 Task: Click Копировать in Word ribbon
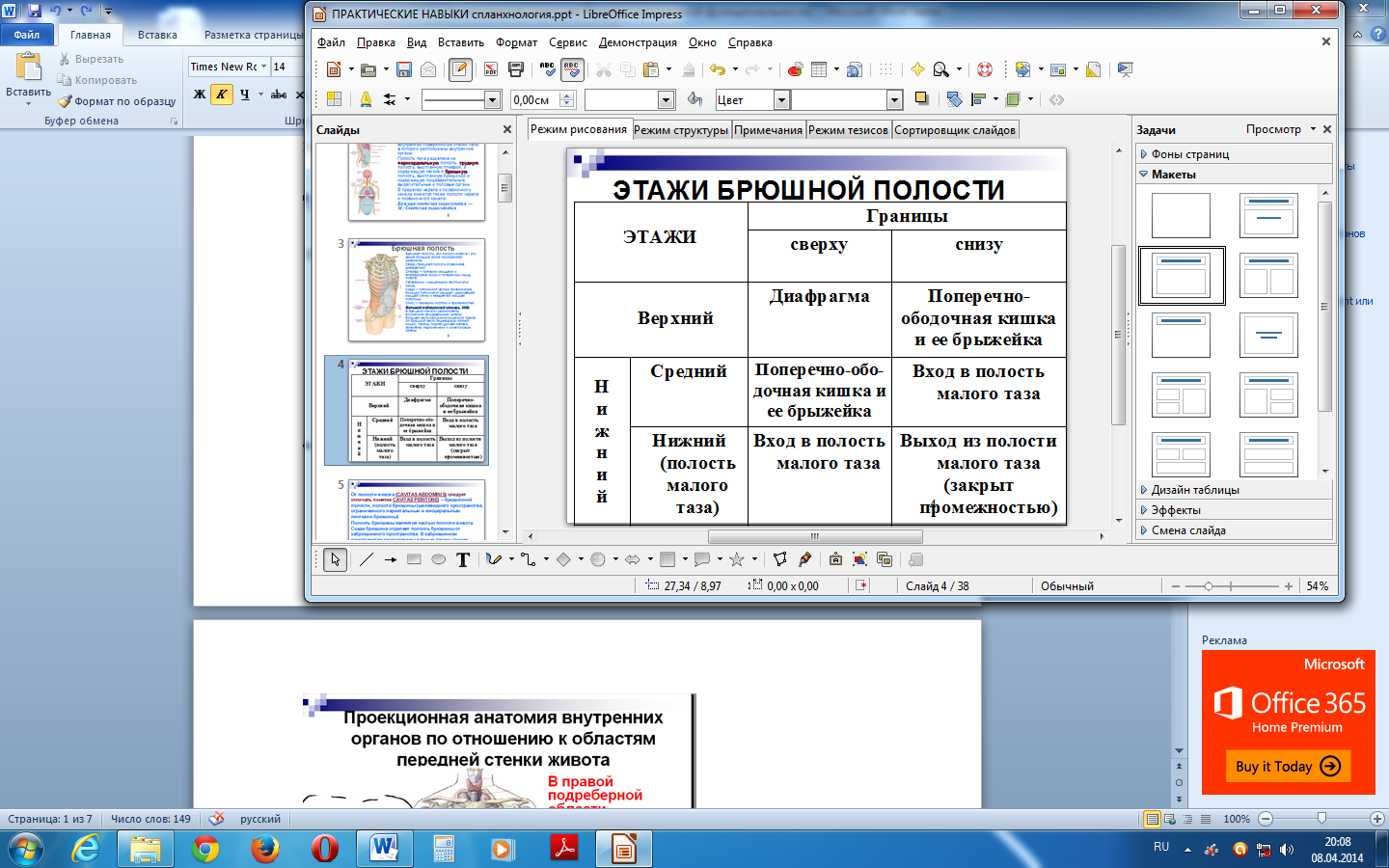point(96,80)
